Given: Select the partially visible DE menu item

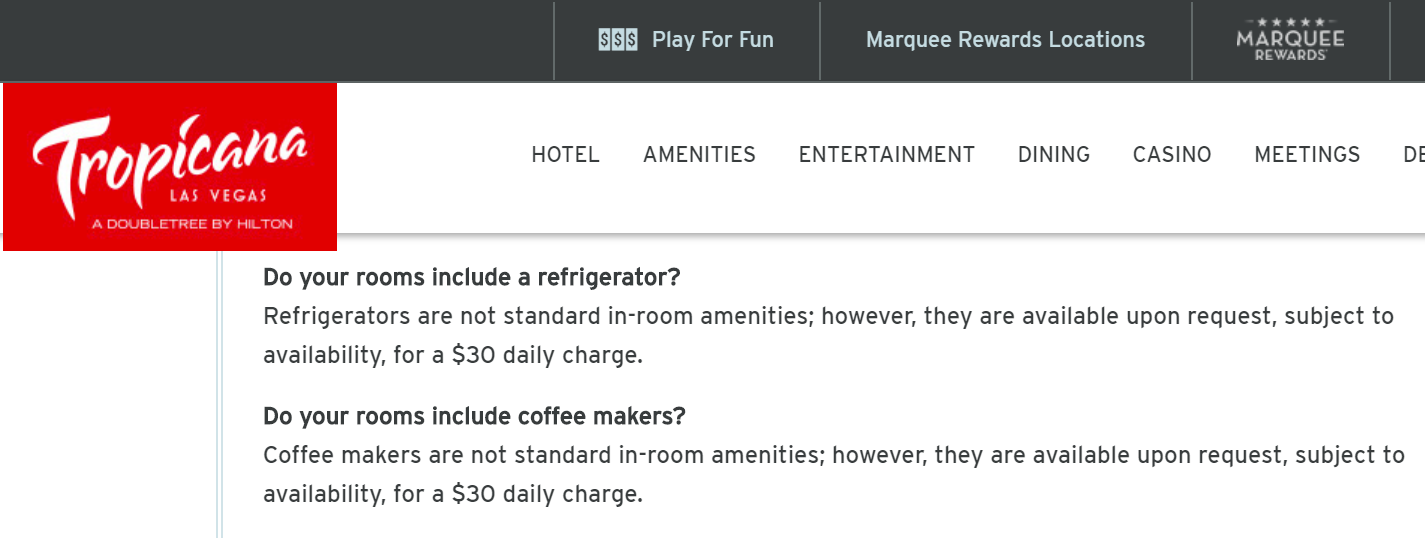Looking at the screenshot, I should (x=1414, y=155).
